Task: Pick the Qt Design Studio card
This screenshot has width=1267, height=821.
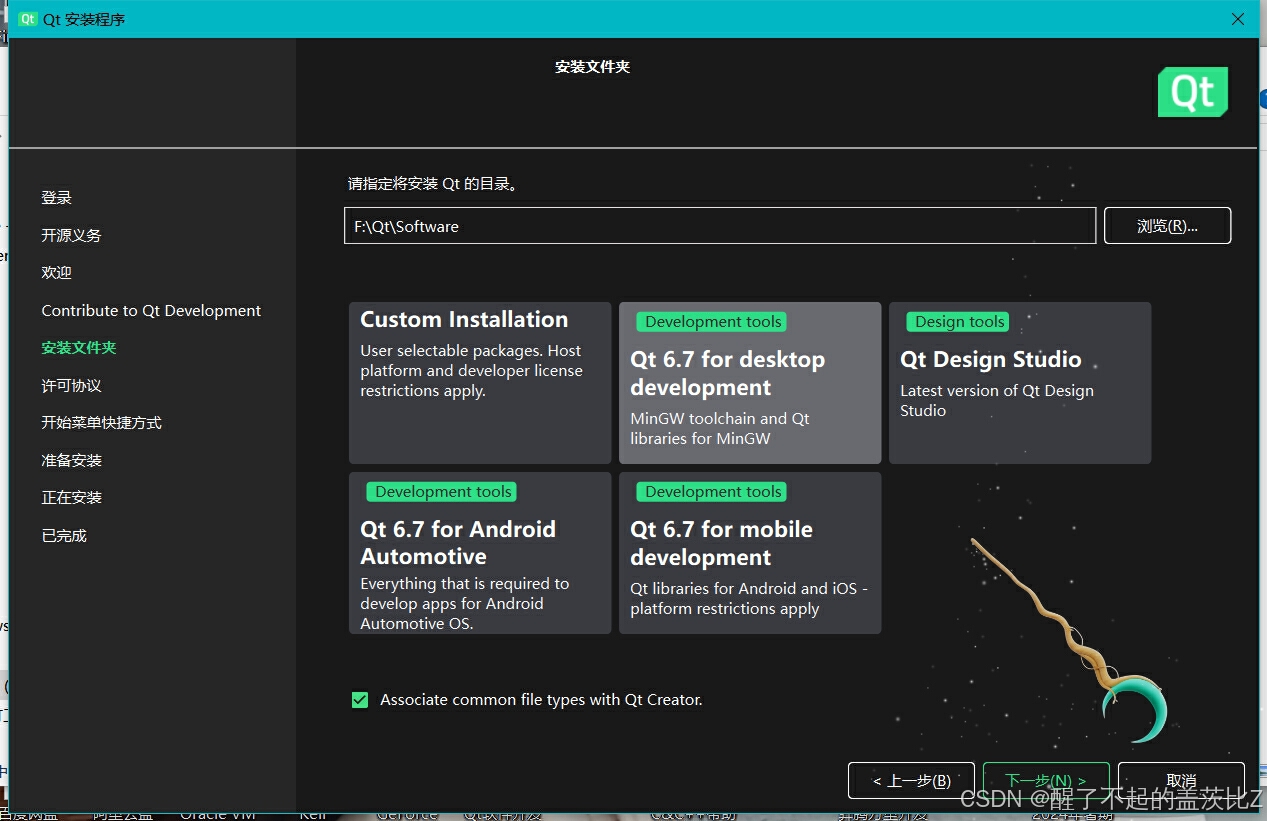Action: pyautogui.click(x=1020, y=383)
